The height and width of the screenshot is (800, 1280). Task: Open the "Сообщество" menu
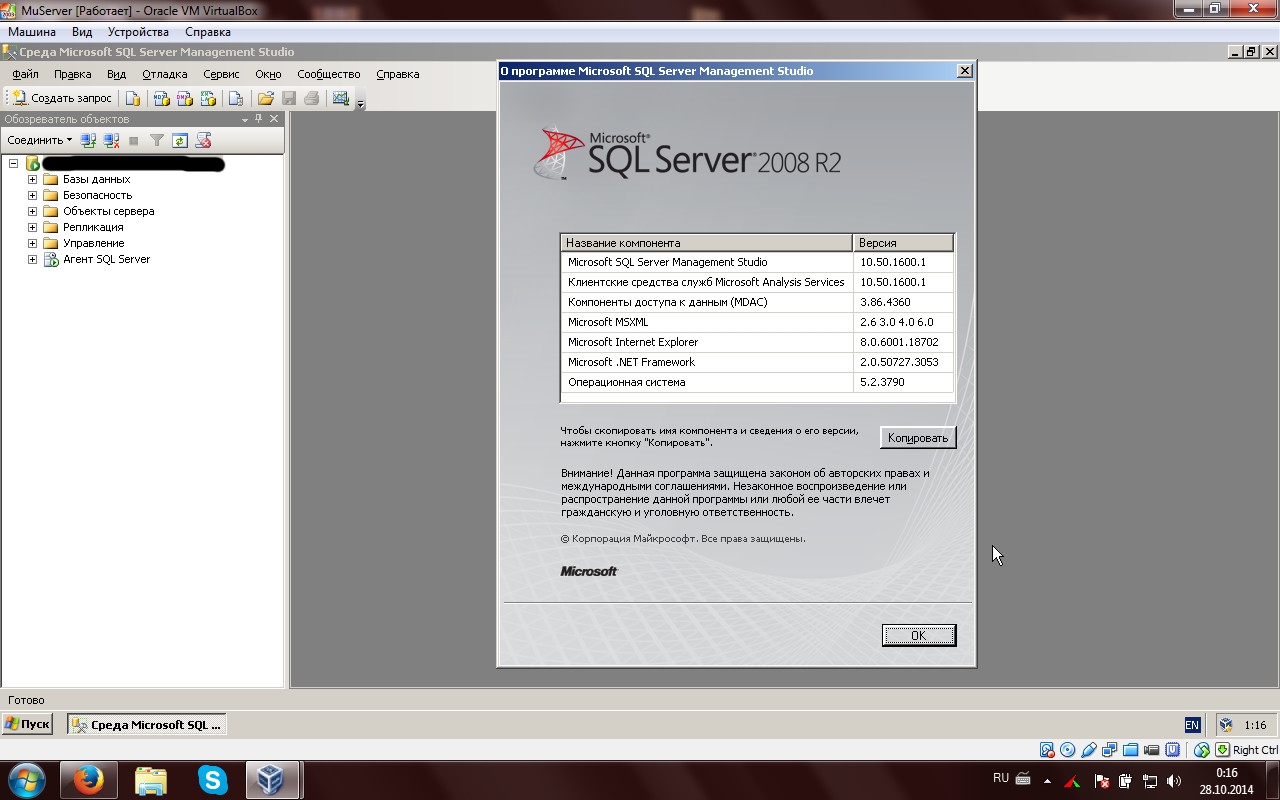click(328, 74)
